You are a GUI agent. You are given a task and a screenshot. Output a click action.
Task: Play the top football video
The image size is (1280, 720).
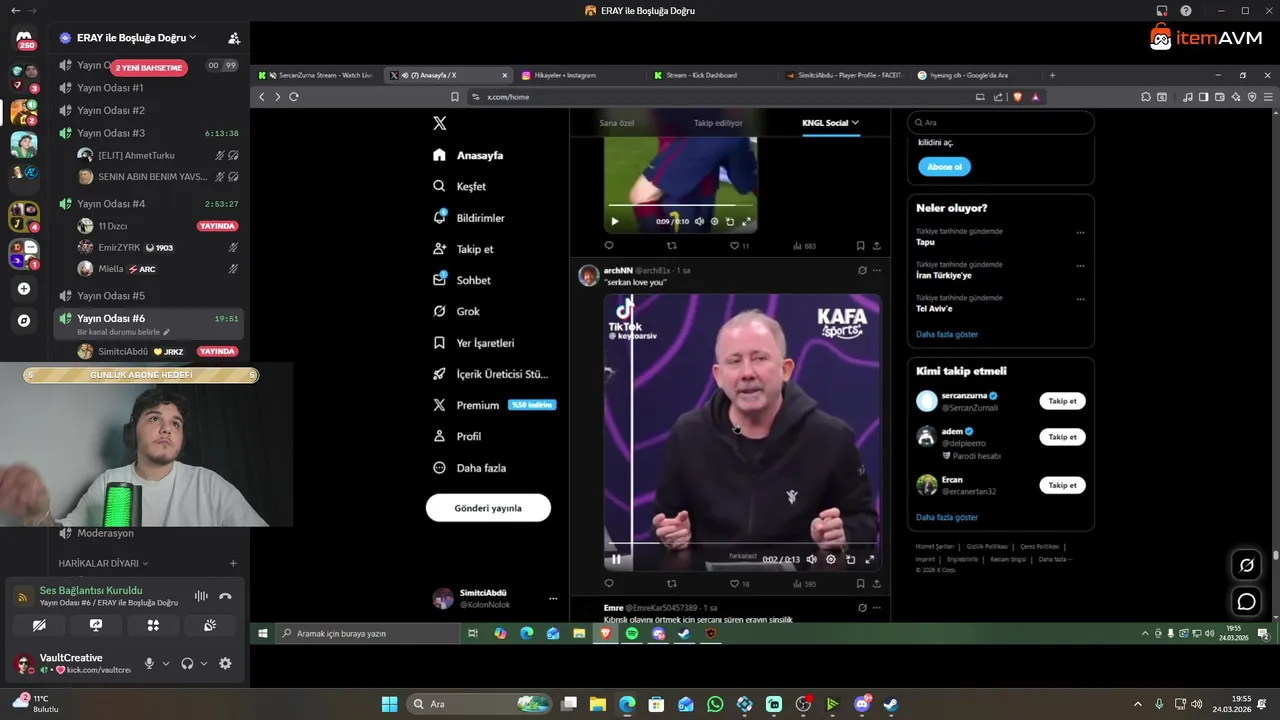(614, 222)
